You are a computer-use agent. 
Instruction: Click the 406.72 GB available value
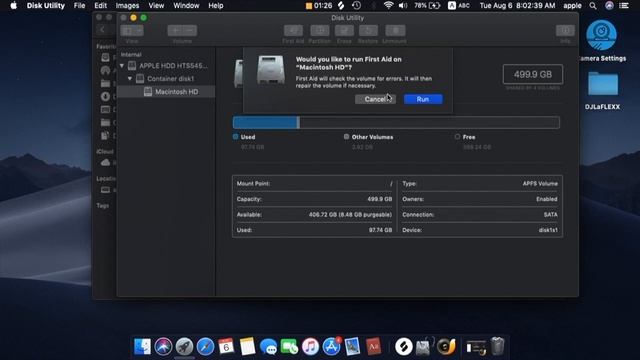click(x=350, y=215)
